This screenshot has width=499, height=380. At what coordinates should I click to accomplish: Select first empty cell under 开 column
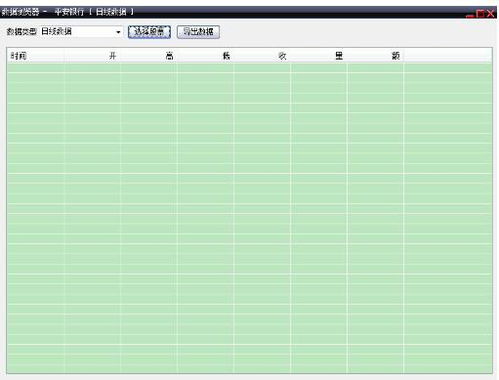coord(93,68)
